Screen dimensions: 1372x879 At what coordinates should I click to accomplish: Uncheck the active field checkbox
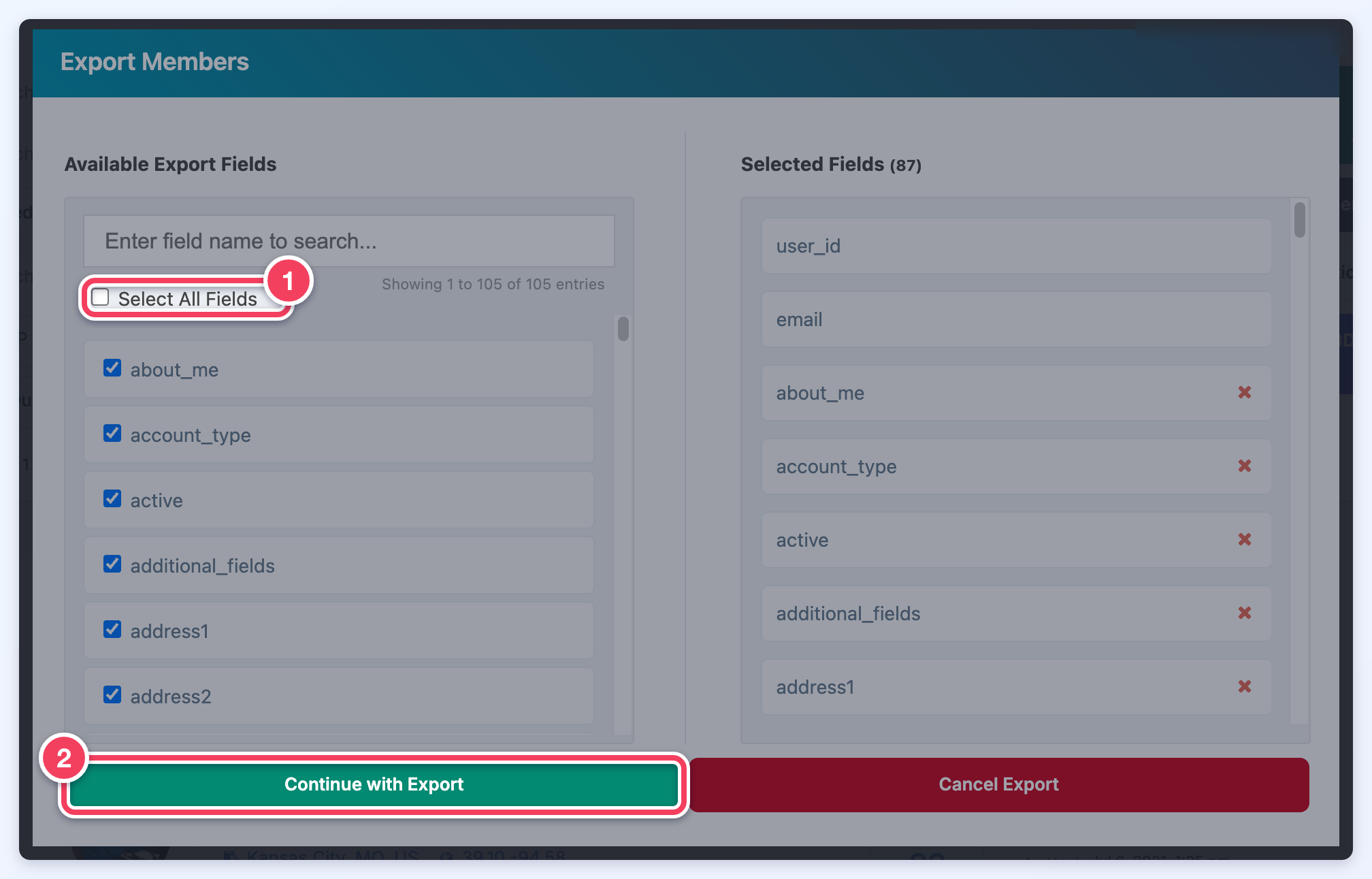point(112,499)
